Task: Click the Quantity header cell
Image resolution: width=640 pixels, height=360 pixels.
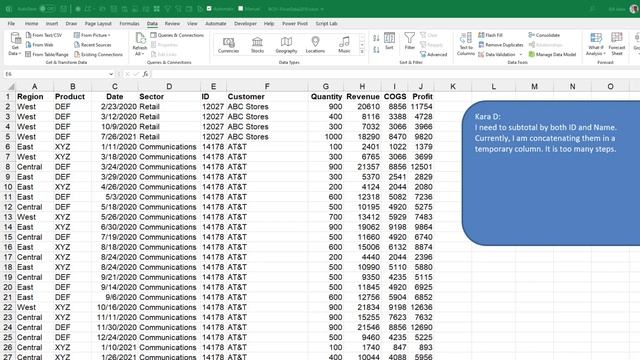Action: (x=326, y=97)
